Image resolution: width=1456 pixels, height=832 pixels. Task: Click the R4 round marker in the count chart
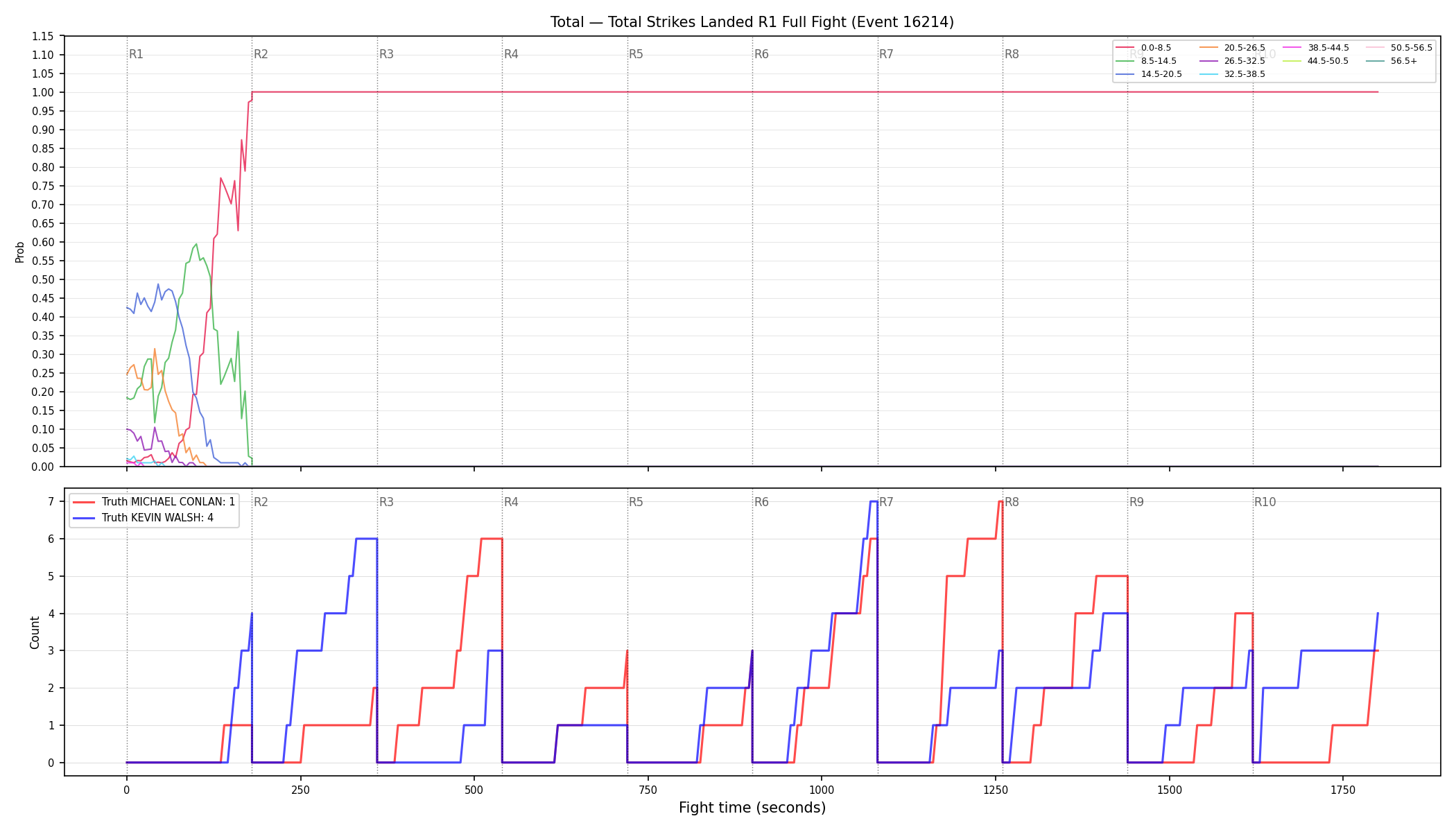click(511, 502)
